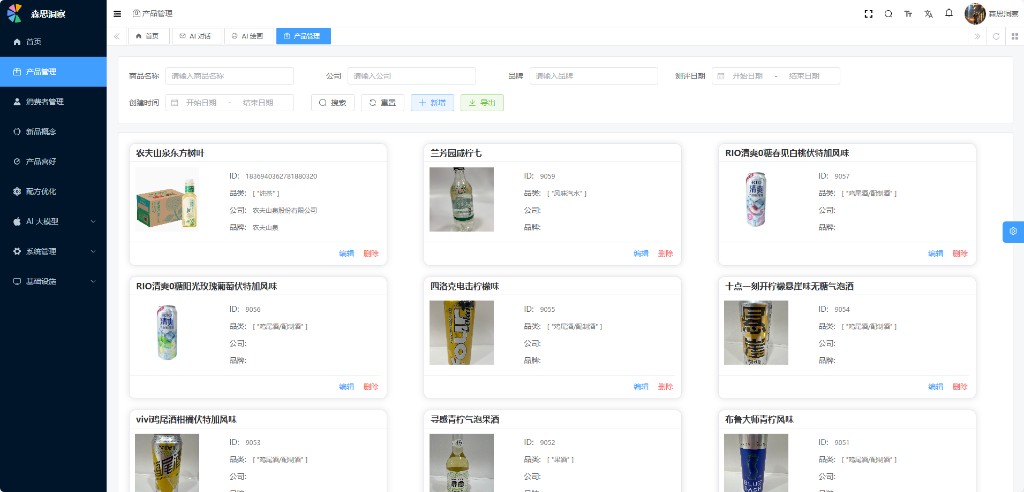Open product 9051 blue can image
The image size is (1024, 492).
coord(756,463)
